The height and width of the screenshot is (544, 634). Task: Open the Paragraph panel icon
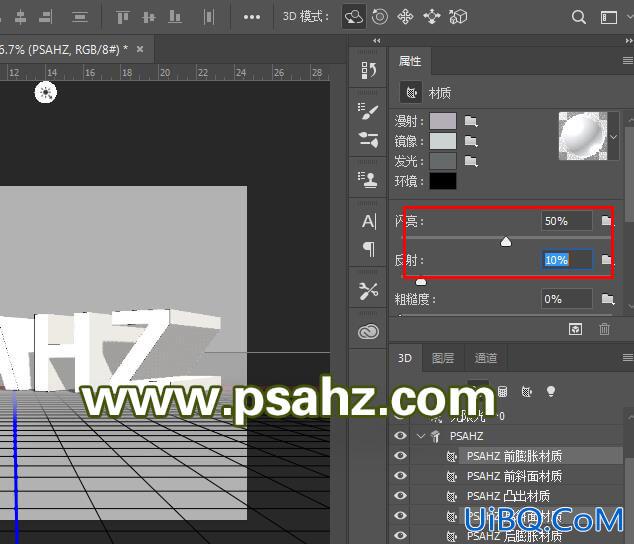(369, 249)
